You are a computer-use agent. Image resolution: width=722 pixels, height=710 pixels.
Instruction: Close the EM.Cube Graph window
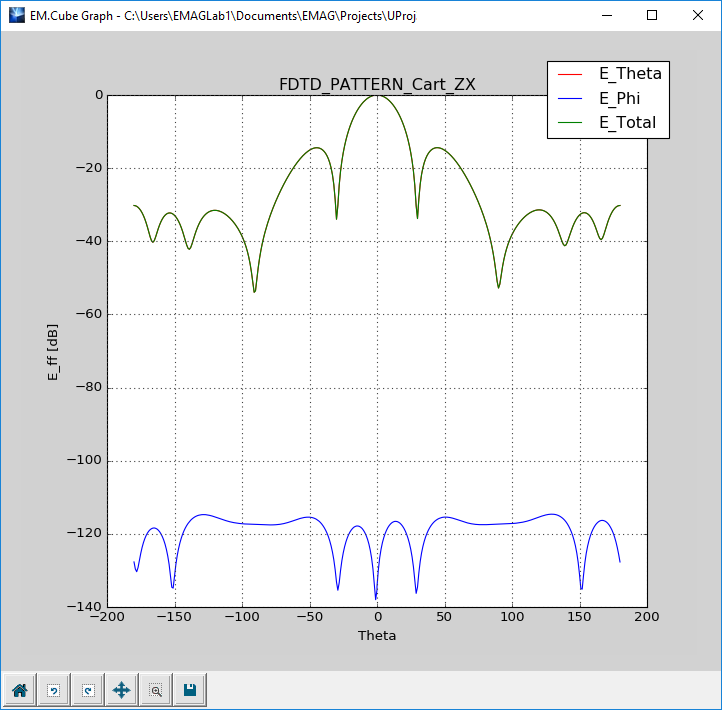pyautogui.click(x=698, y=15)
